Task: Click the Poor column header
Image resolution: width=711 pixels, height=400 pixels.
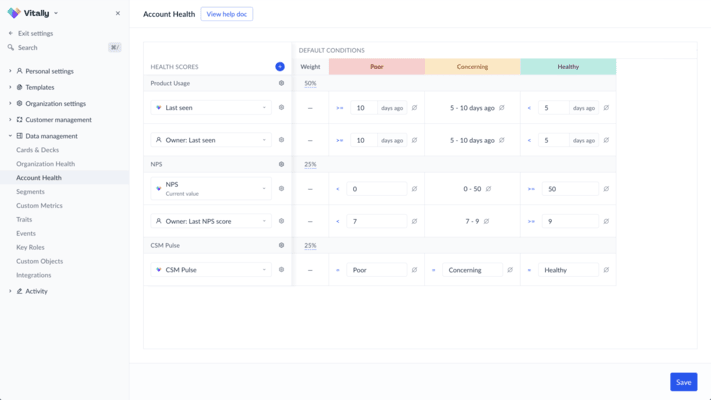Action: [x=377, y=67]
